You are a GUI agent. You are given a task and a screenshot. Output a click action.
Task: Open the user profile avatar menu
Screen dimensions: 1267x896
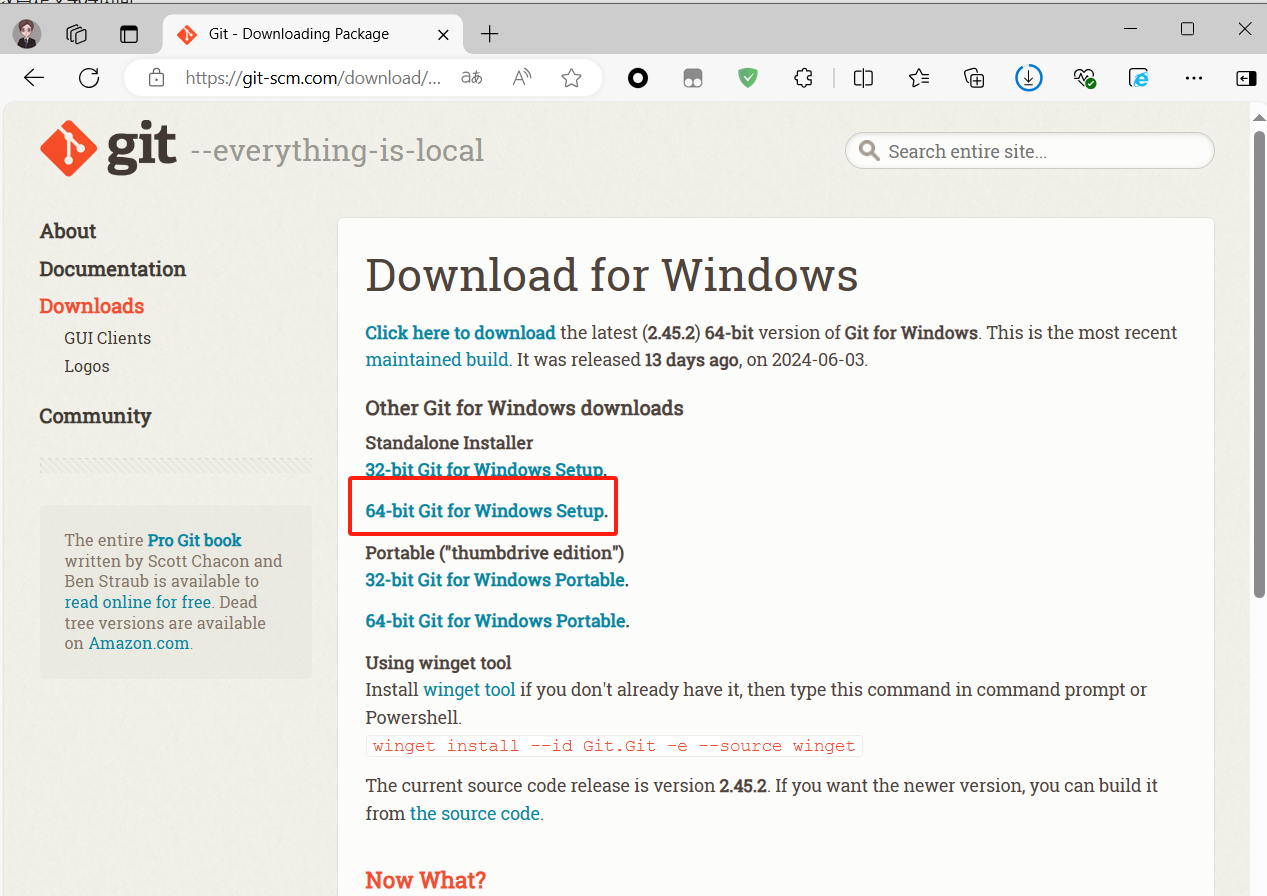point(27,34)
